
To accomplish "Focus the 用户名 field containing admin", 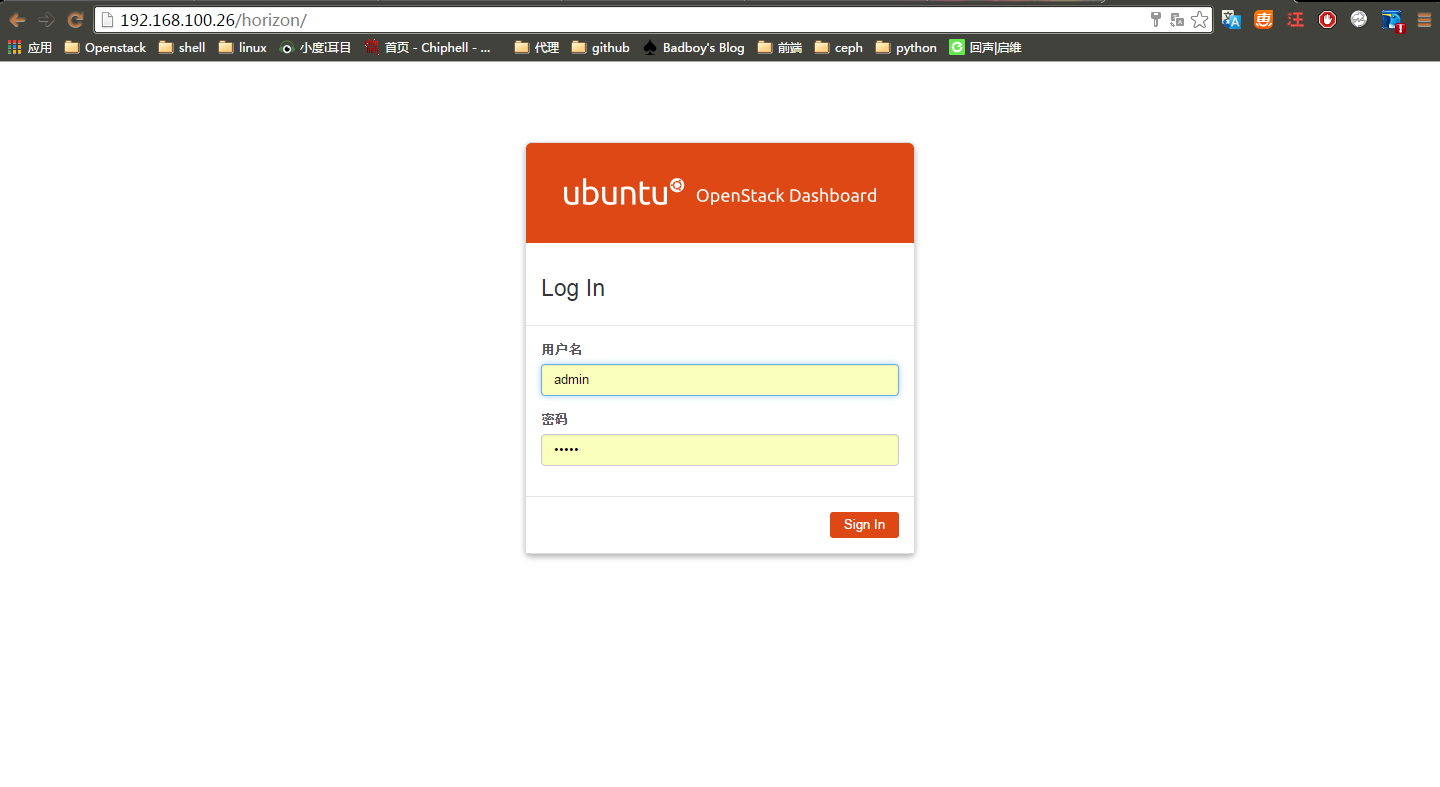I will pyautogui.click(x=720, y=380).
